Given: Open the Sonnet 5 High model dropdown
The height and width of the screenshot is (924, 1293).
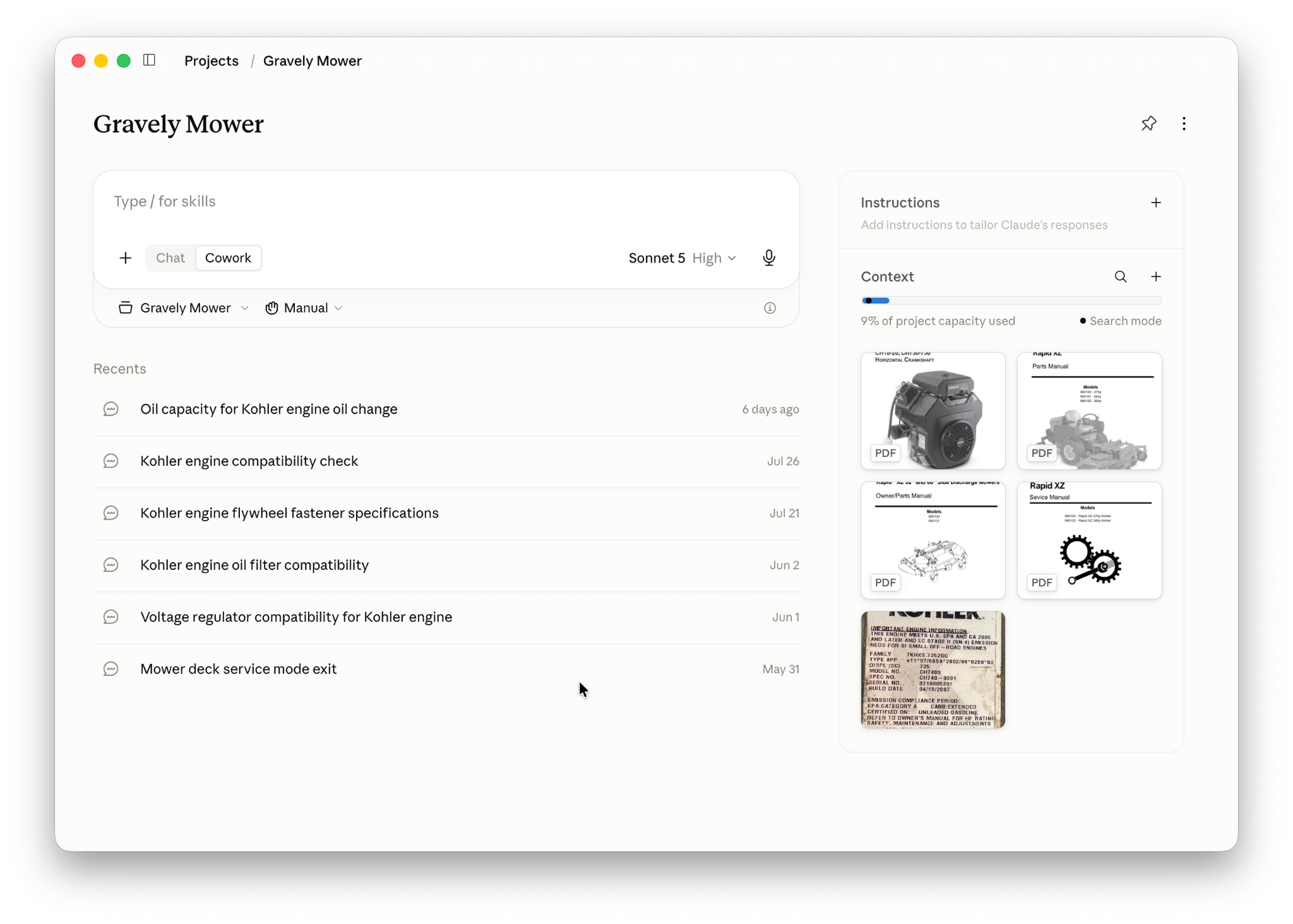Looking at the screenshot, I should (x=682, y=258).
